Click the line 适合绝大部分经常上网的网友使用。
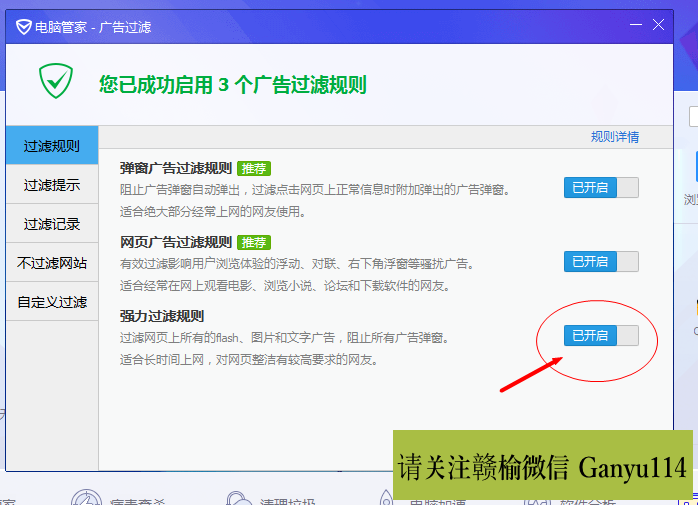The height and width of the screenshot is (505, 698). pos(214,212)
